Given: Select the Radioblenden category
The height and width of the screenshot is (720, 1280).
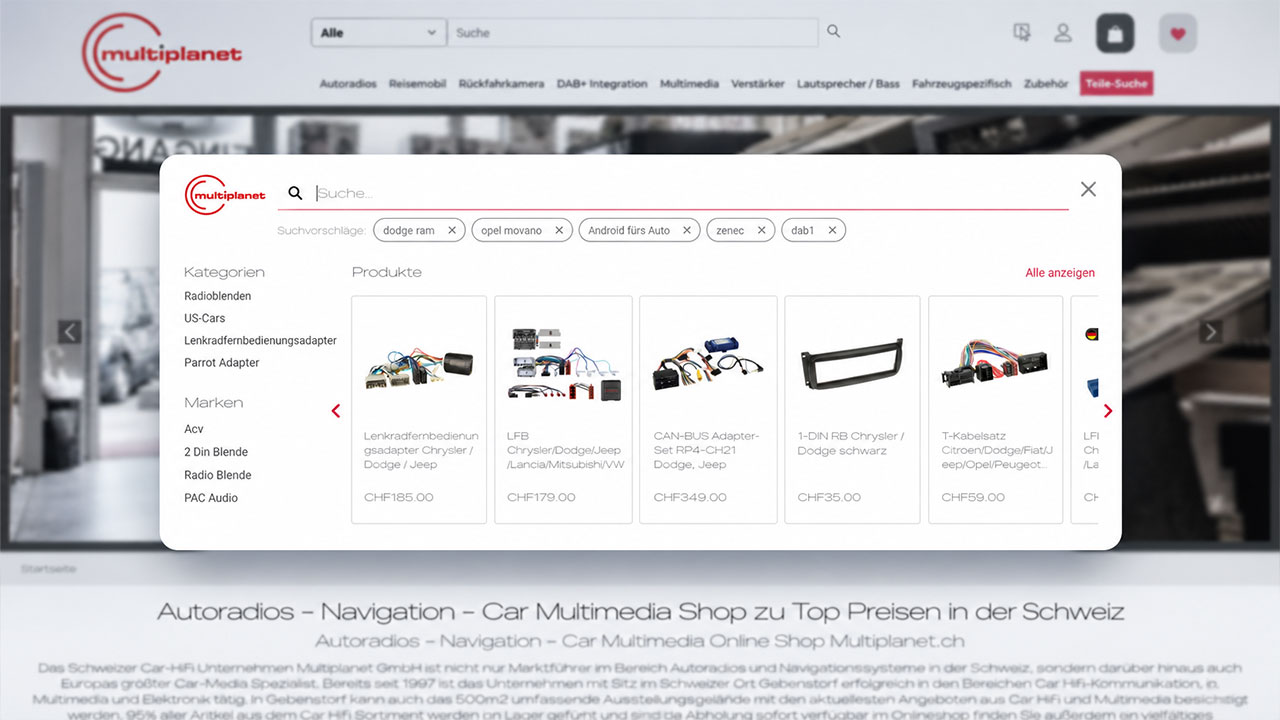Looking at the screenshot, I should 218,296.
